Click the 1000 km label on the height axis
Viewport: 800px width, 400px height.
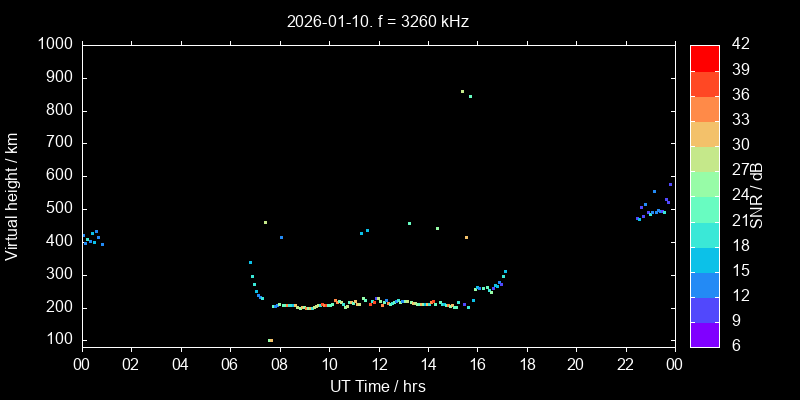[54, 45]
